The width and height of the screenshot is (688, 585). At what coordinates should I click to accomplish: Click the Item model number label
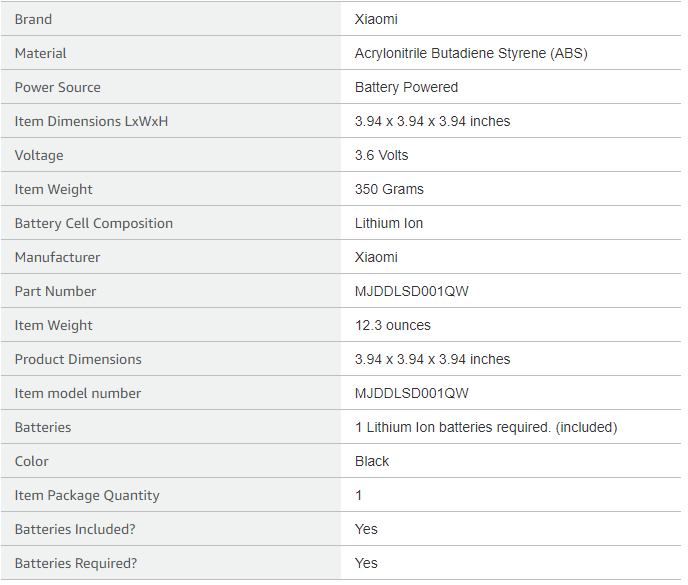[x=78, y=393]
